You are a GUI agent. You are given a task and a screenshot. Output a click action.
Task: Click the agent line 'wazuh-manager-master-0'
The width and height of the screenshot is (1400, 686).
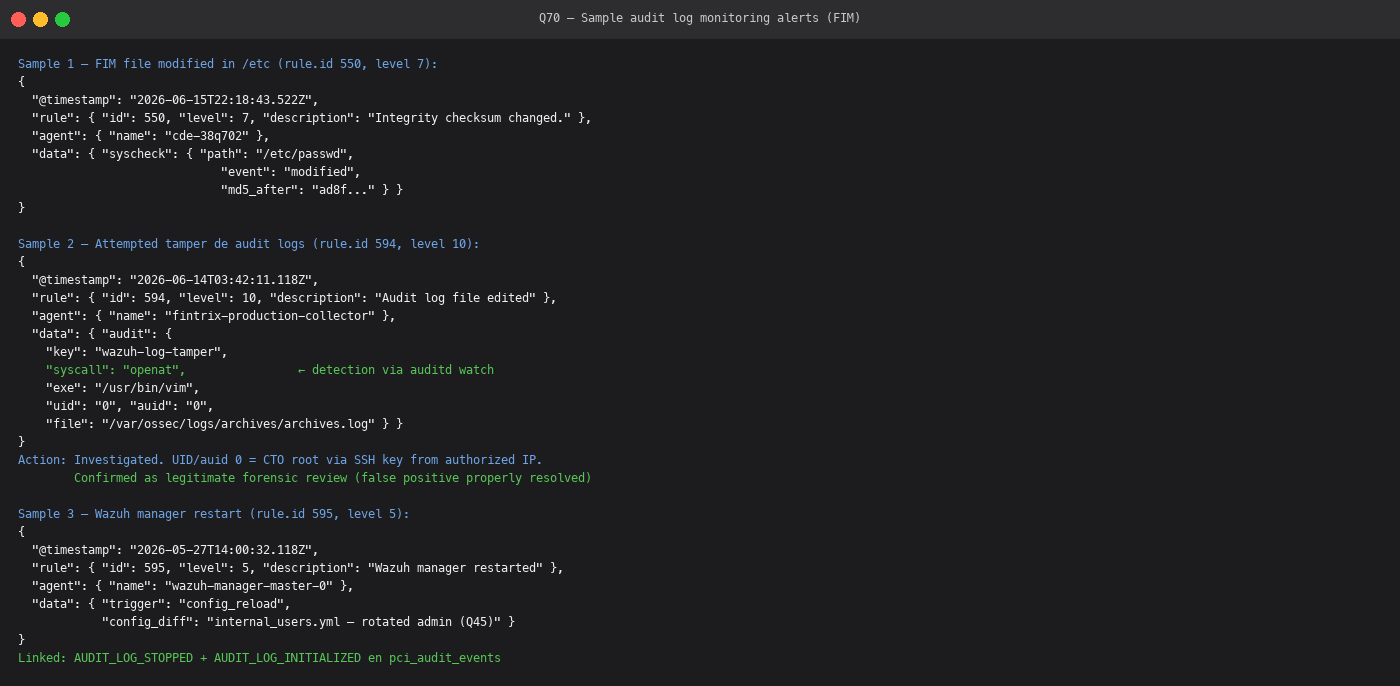pyautogui.click(x=193, y=586)
